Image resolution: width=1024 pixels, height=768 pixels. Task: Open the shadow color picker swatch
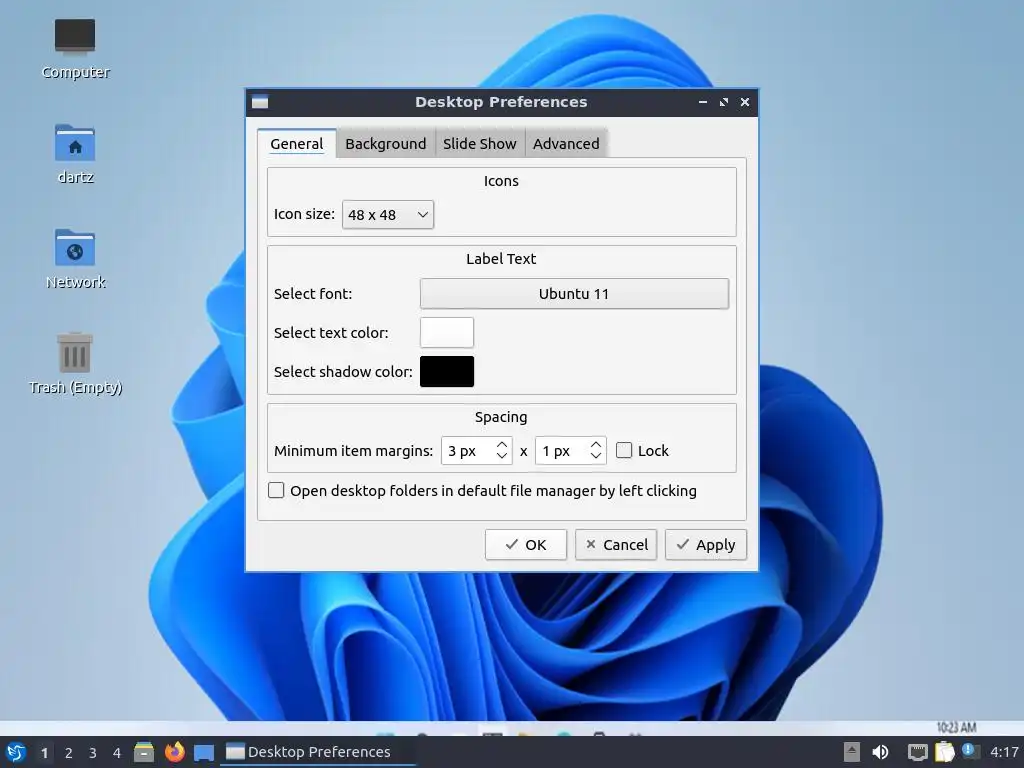(x=447, y=372)
